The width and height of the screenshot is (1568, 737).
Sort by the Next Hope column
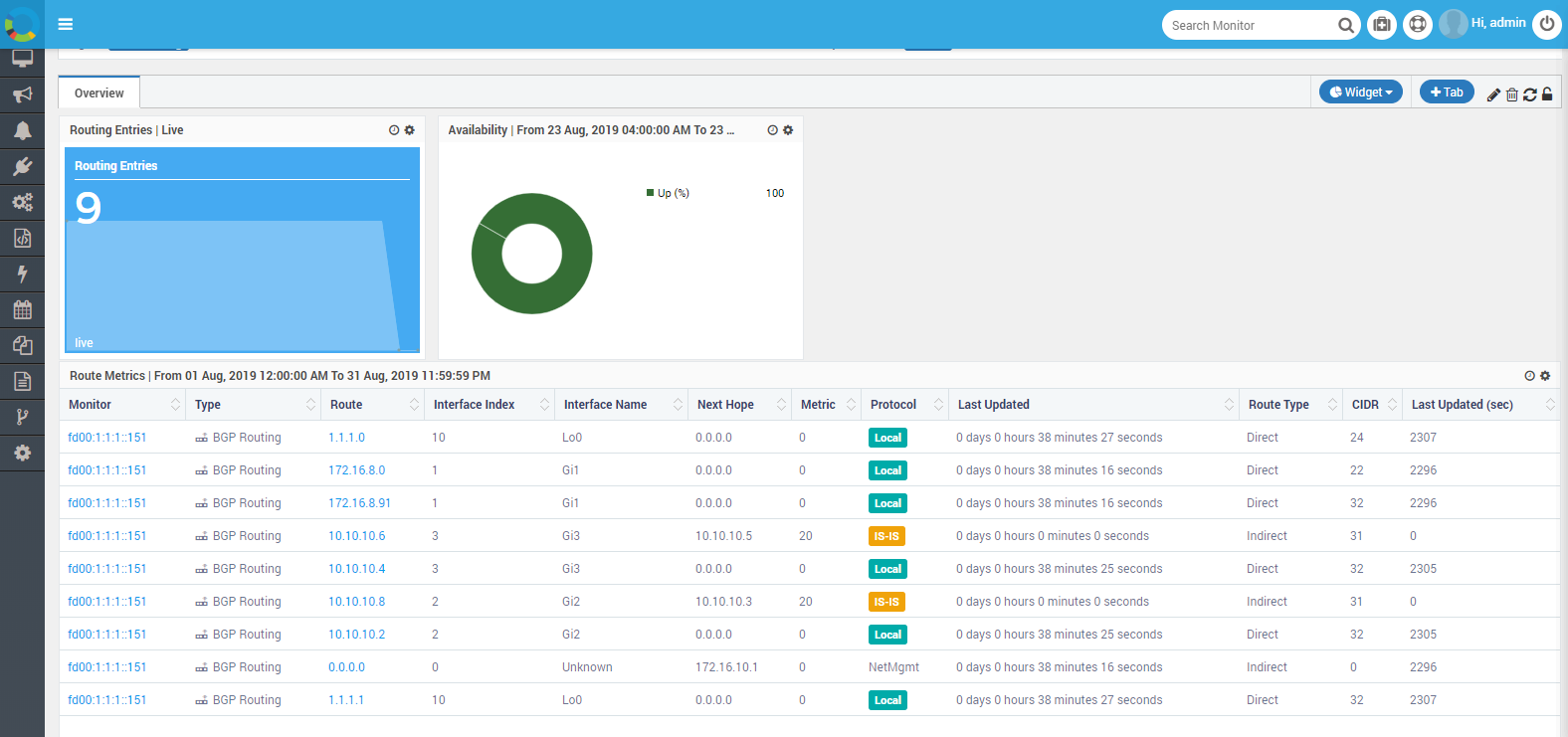coord(740,405)
